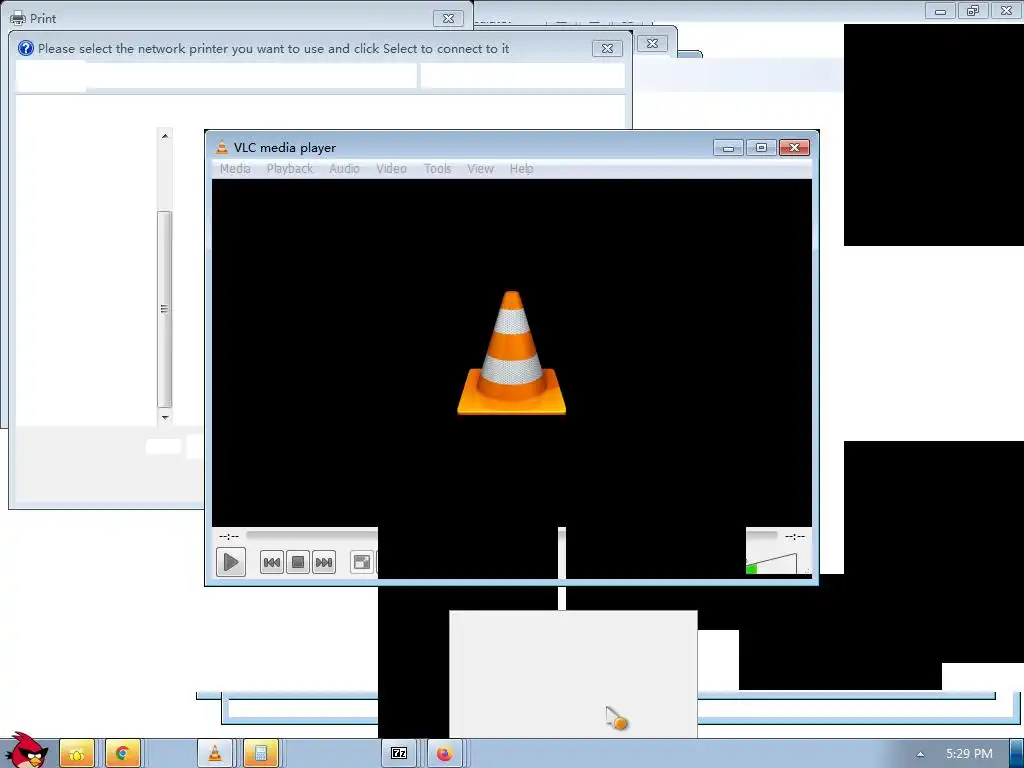Restore down the background main window
Screen dimensions: 1024x768
click(x=973, y=10)
